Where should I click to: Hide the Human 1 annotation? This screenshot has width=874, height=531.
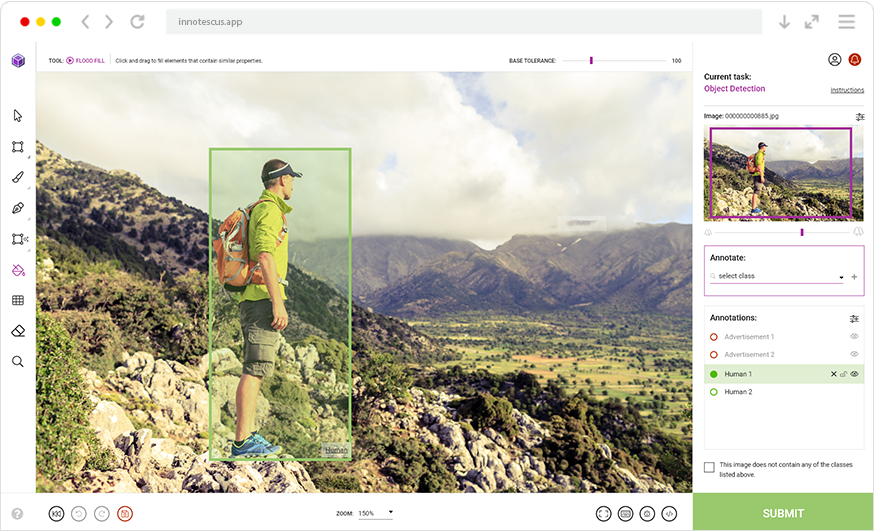[854, 374]
